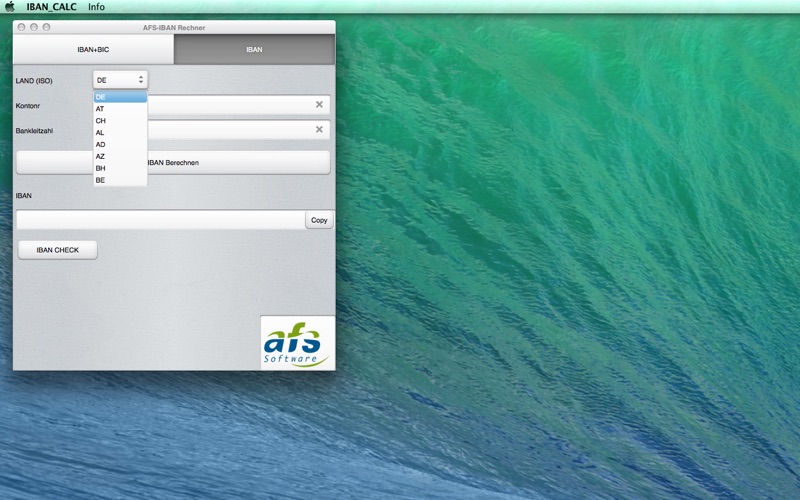This screenshot has width=800, height=500.
Task: Switch to the IBAN tab
Action: pos(254,49)
